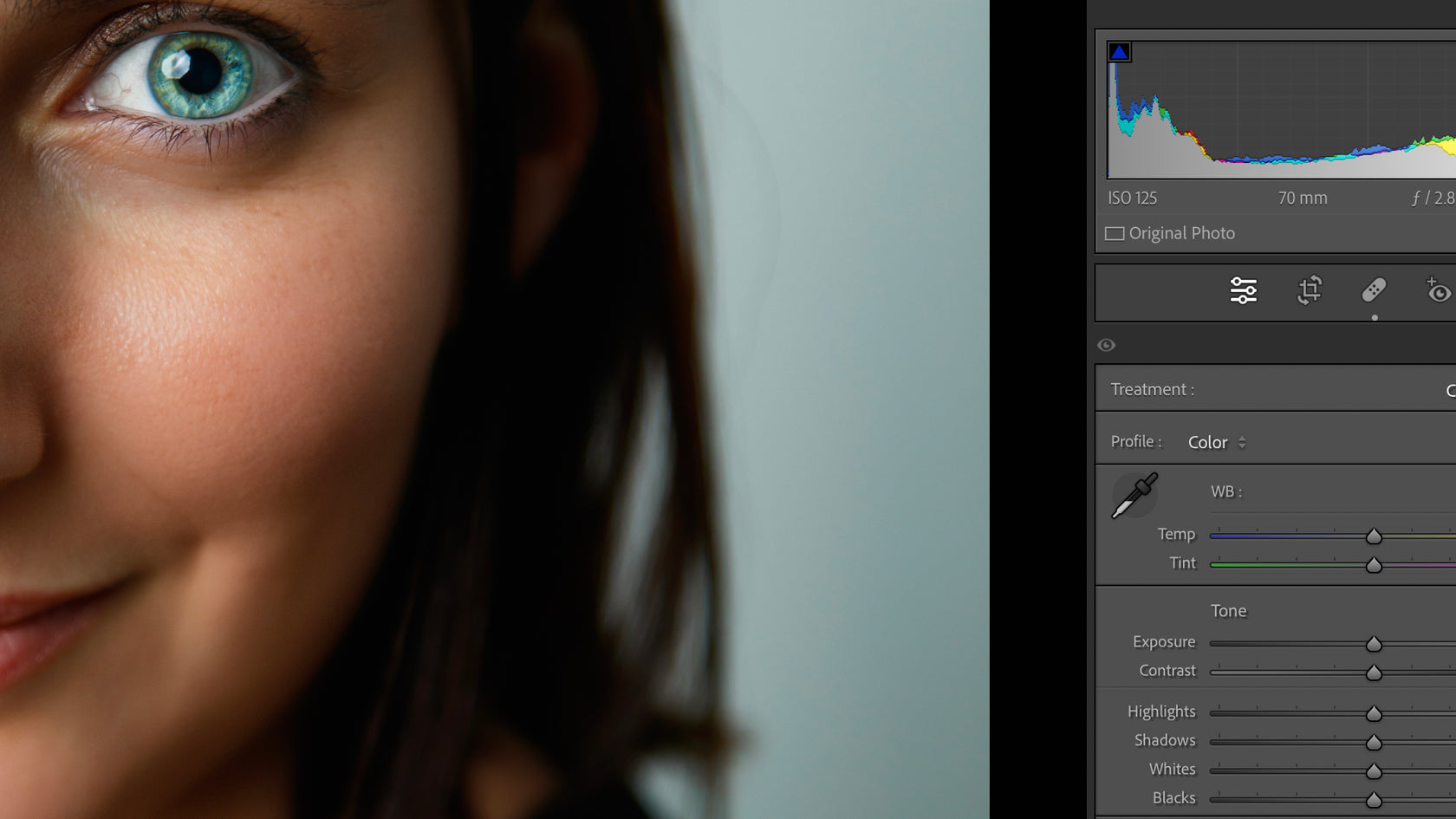Click the Tint slider handle
Viewport: 1456px width, 819px height.
click(x=1374, y=565)
